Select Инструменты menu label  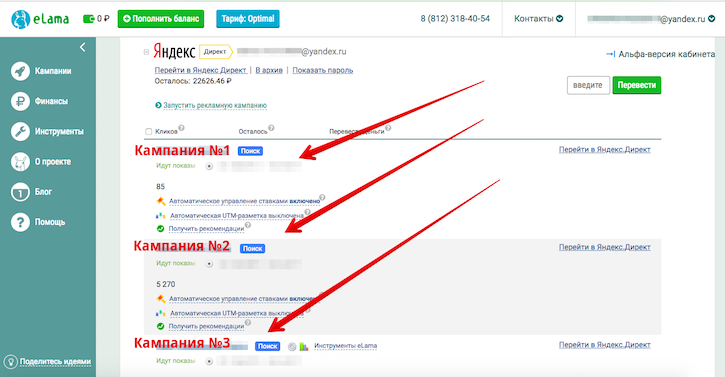coord(59,131)
